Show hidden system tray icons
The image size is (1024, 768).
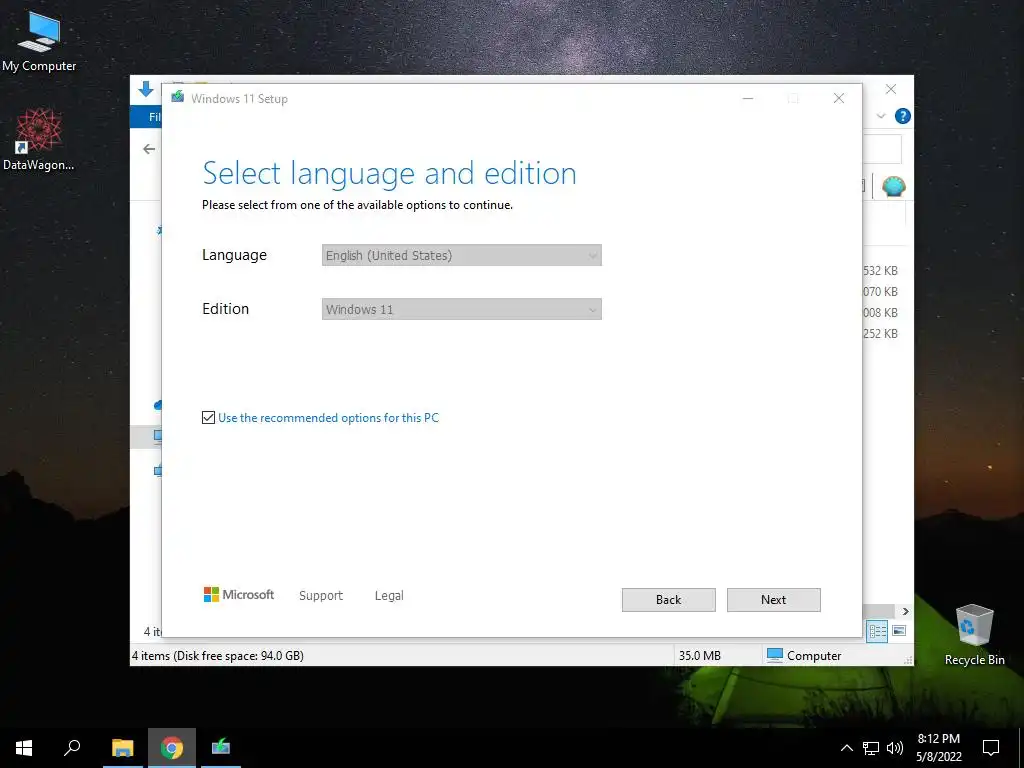[x=846, y=748]
